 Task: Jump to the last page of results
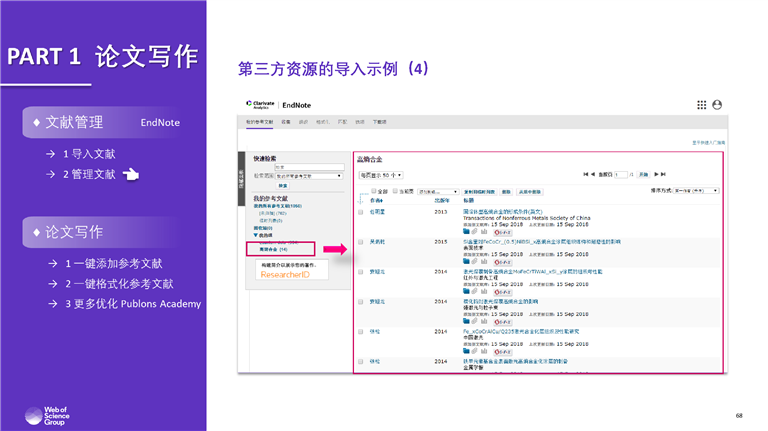[x=663, y=174]
